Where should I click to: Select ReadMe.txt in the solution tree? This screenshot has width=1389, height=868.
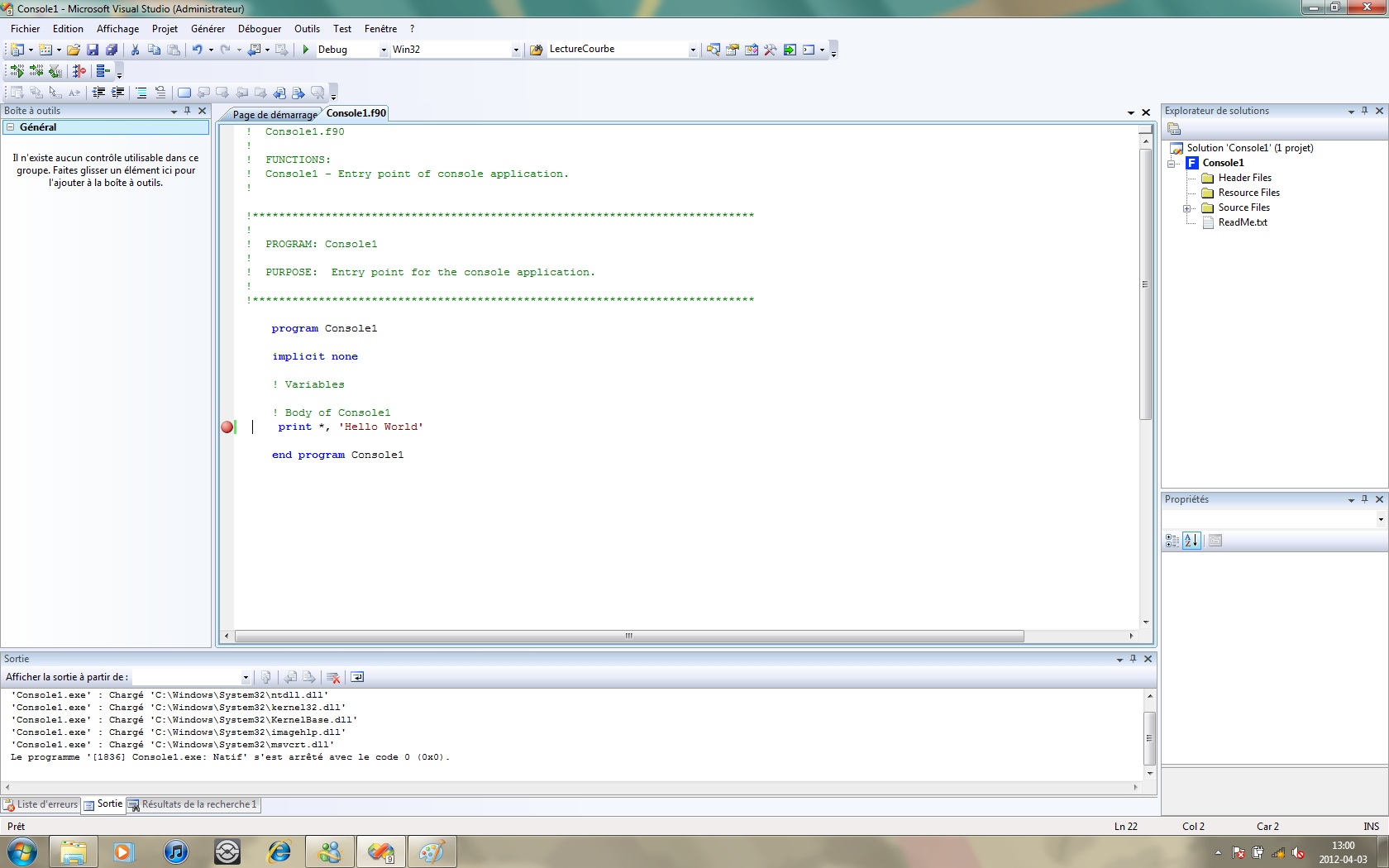coord(1242,222)
